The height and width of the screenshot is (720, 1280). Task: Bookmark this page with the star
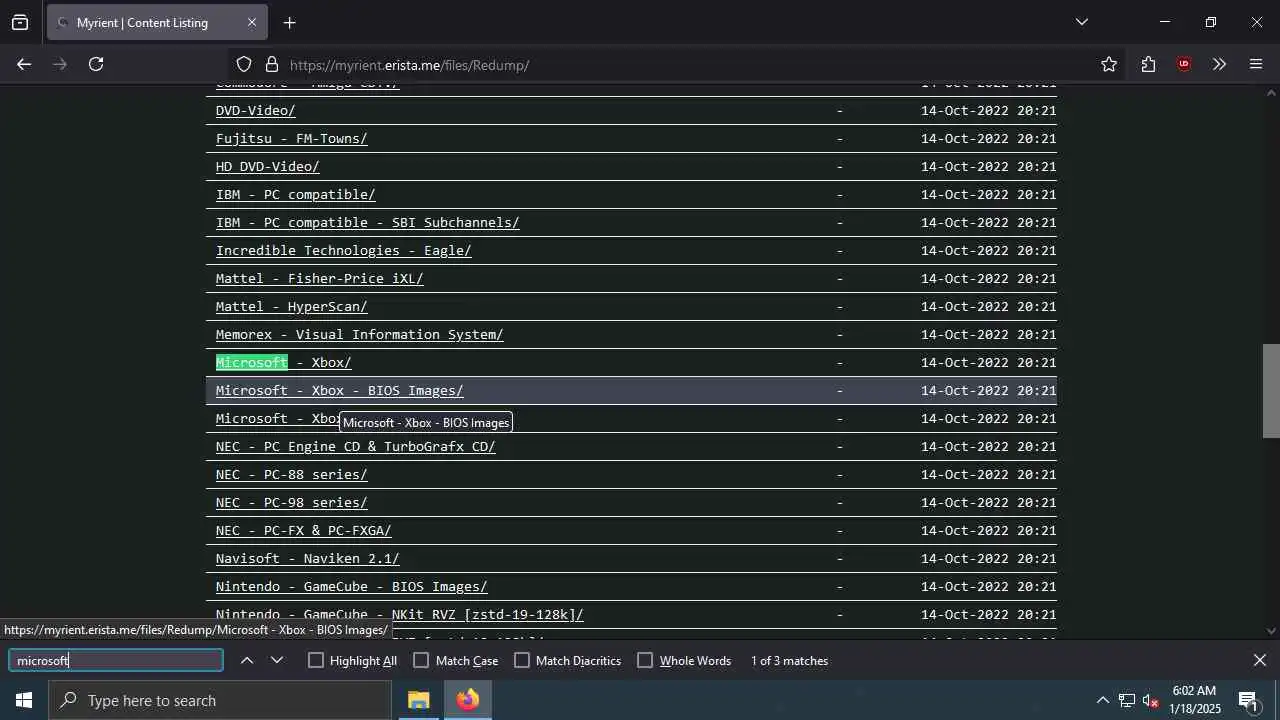[1109, 64]
